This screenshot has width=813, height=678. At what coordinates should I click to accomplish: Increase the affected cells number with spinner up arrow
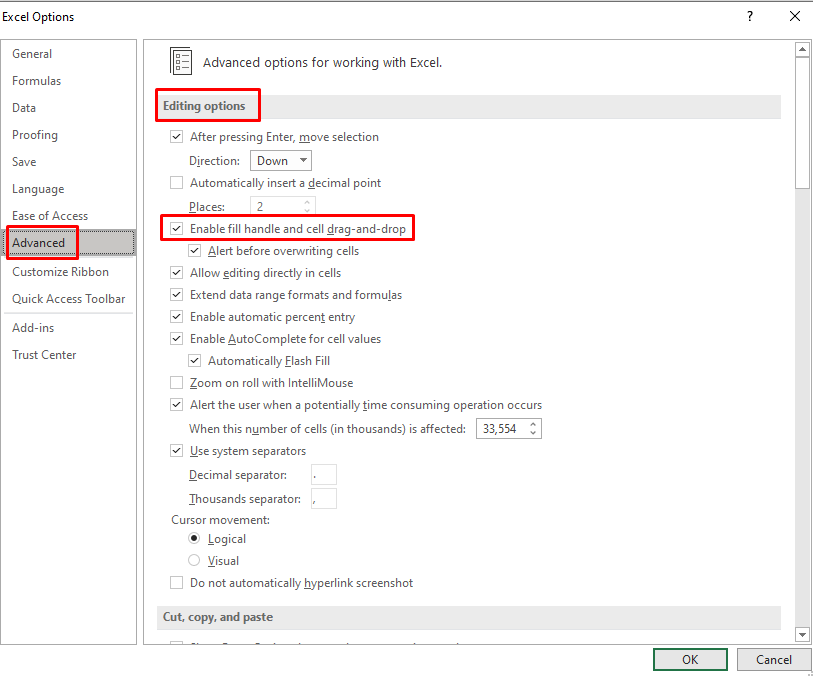pyautogui.click(x=533, y=425)
